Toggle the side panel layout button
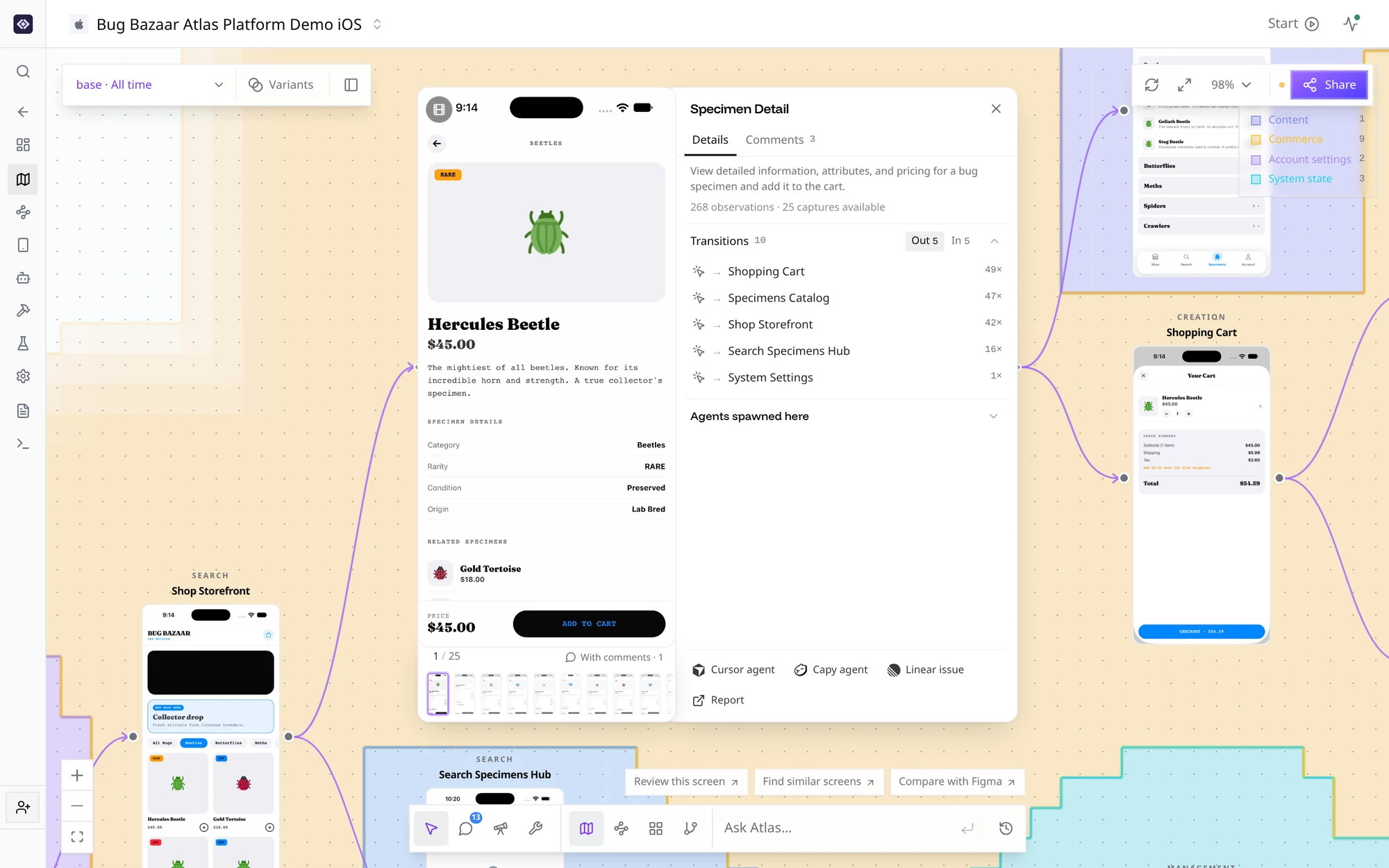Viewport: 1389px width, 868px height. 351,85
